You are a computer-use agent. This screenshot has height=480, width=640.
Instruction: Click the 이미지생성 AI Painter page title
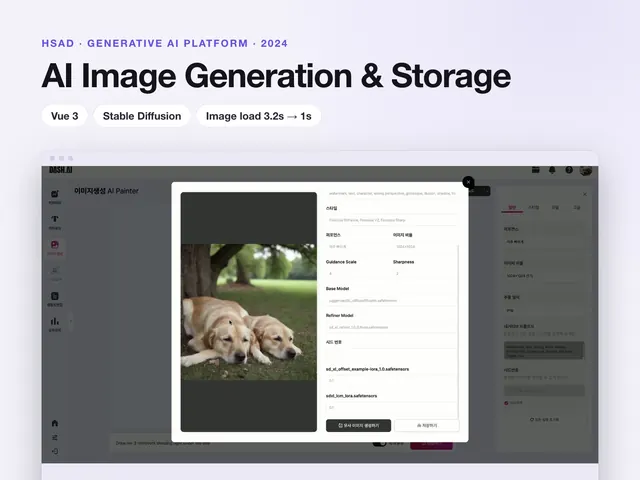[106, 191]
